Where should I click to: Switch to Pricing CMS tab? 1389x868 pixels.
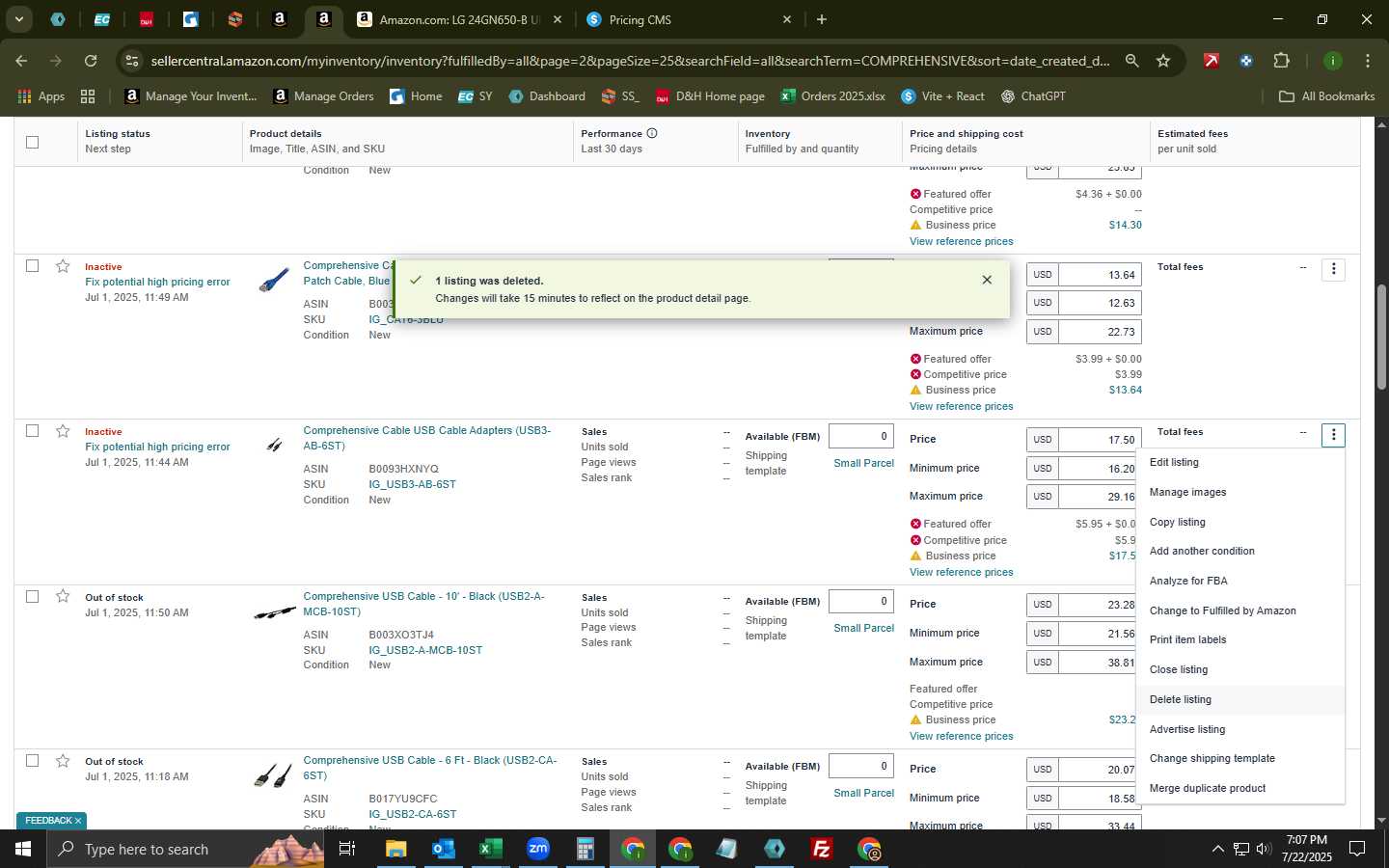tap(689, 19)
